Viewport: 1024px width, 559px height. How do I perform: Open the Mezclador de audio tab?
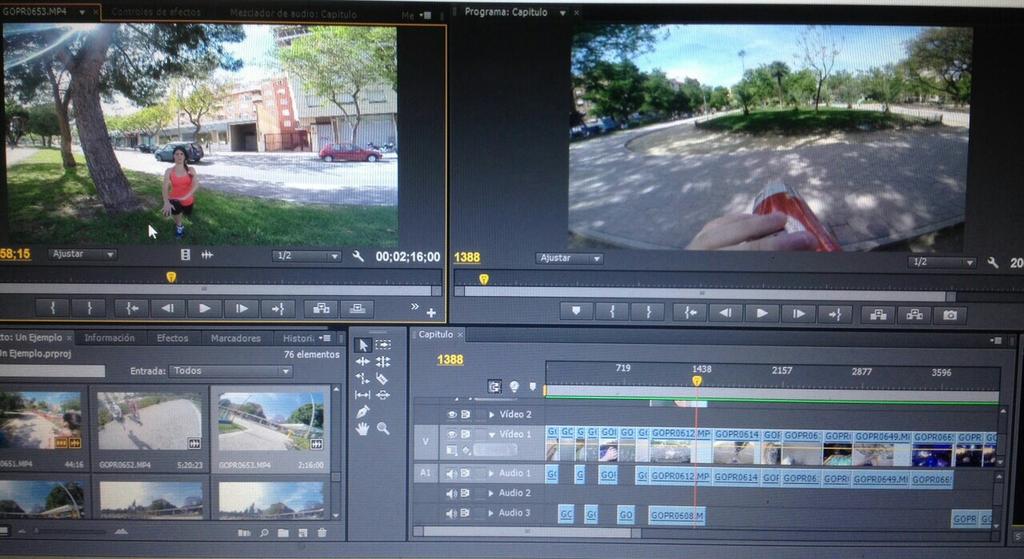(x=293, y=13)
